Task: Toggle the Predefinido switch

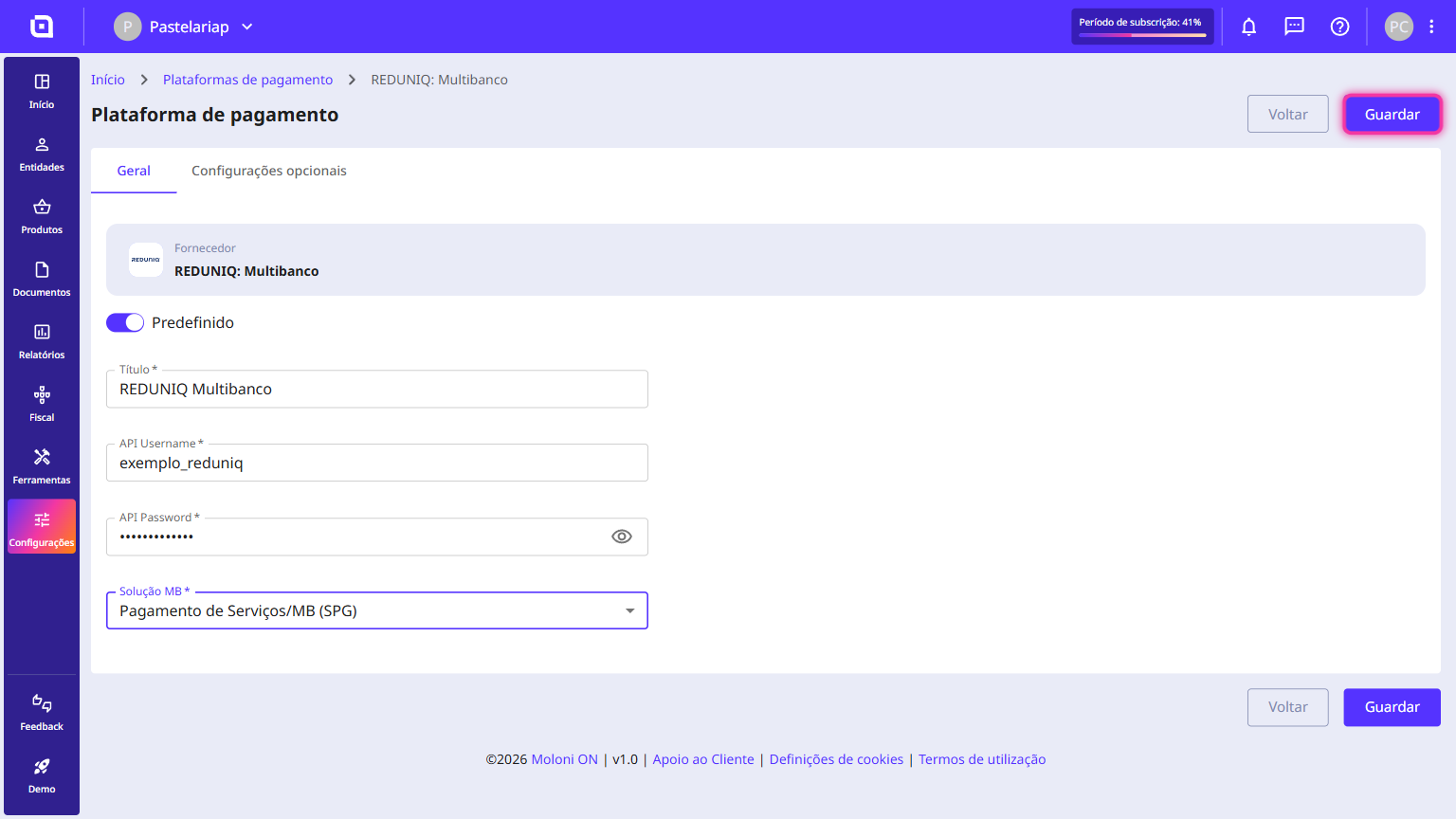Action: (x=125, y=322)
